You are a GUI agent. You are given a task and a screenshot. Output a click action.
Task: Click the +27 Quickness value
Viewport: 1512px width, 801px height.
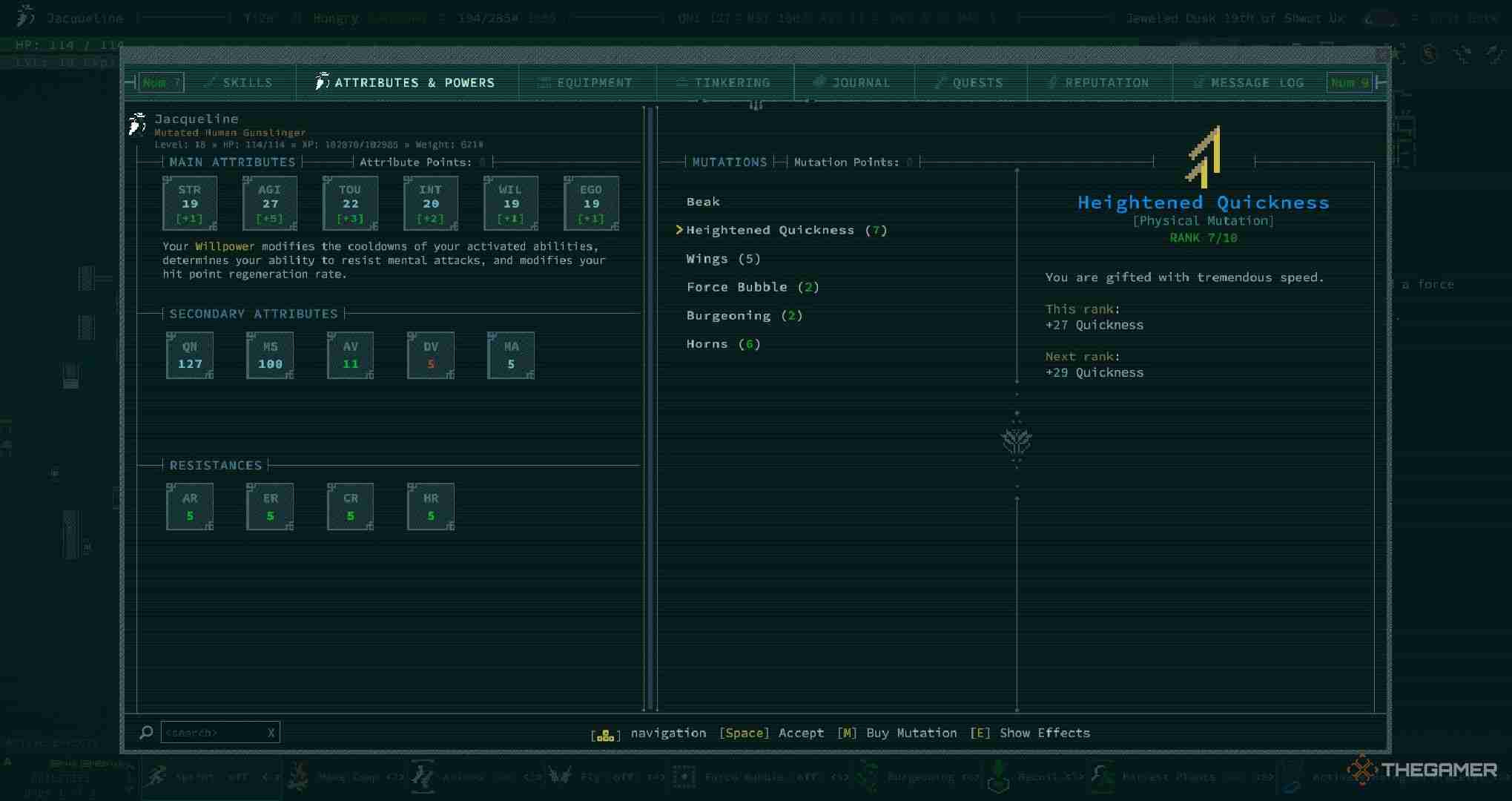[x=1095, y=325]
